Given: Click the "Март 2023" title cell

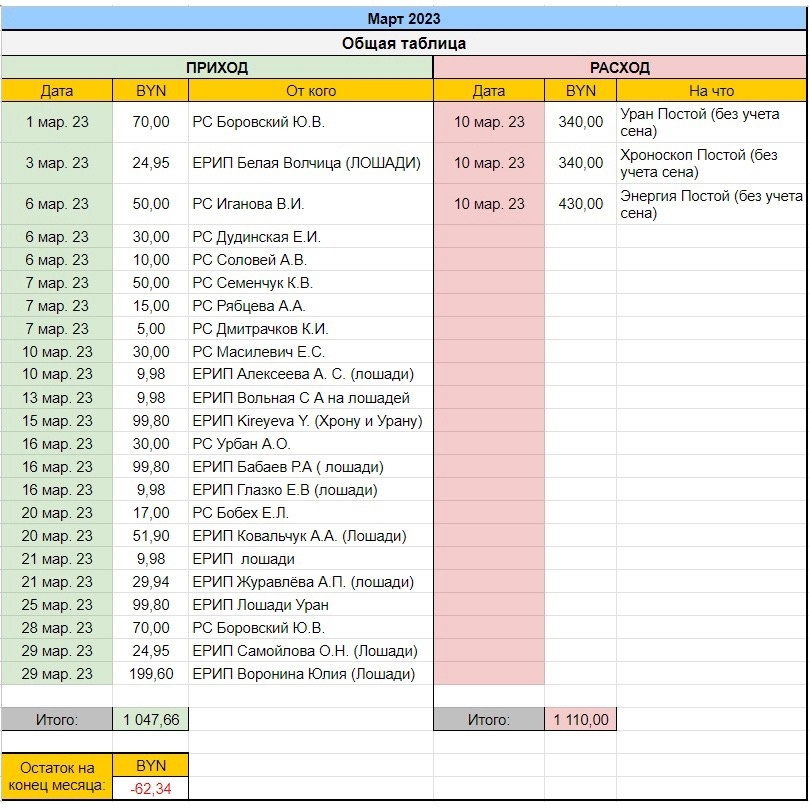Looking at the screenshot, I should point(404,19).
